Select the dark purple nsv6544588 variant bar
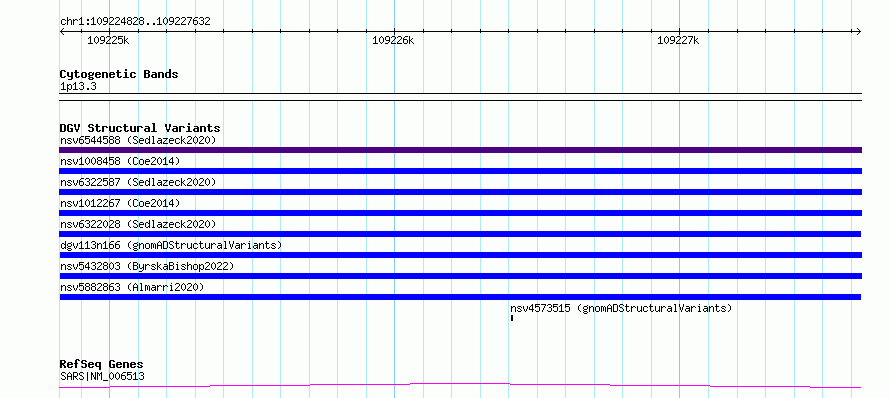Viewport: 890px width, 398px height. tap(460, 150)
